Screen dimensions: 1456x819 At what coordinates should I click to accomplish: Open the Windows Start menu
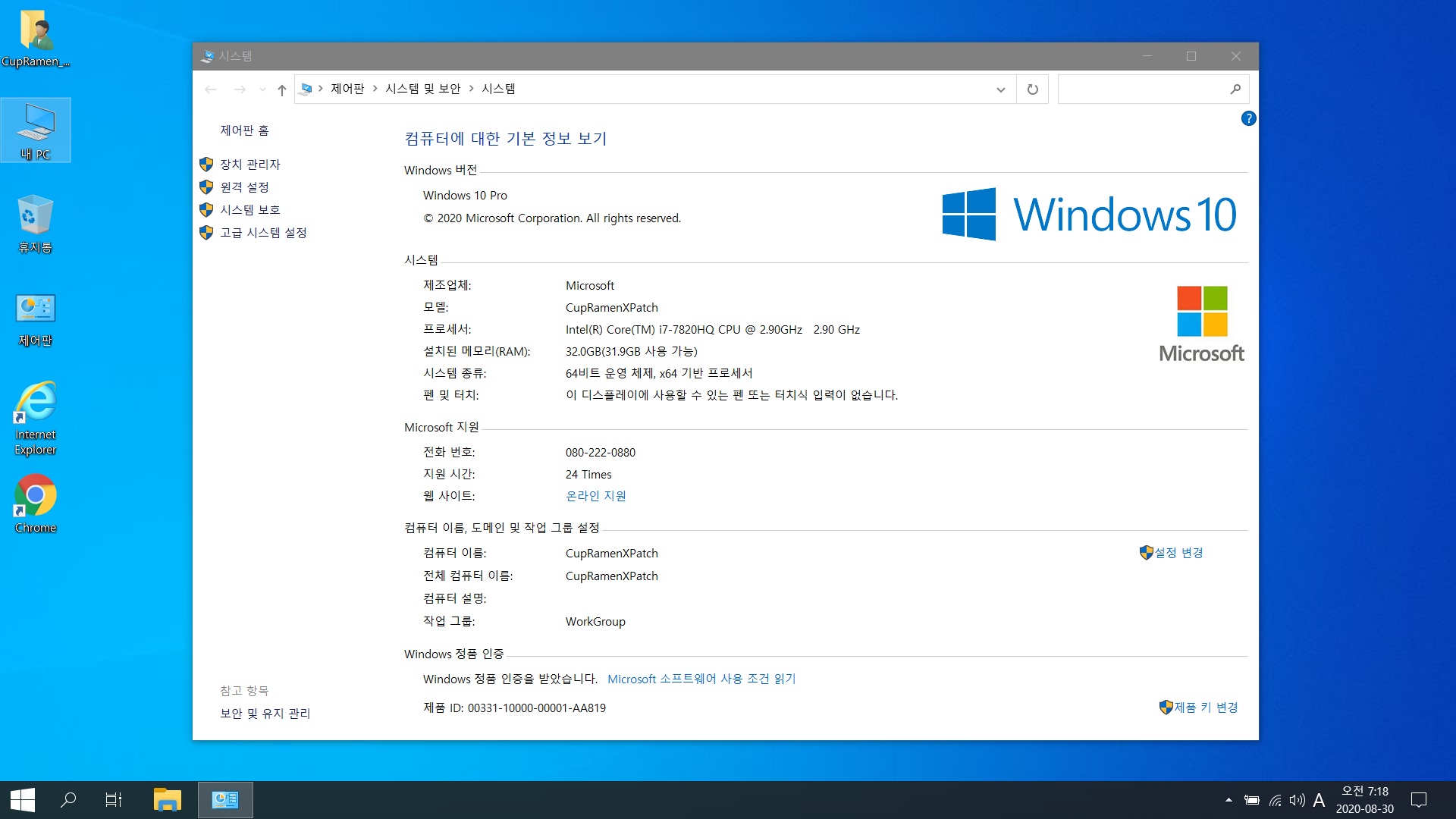click(23, 800)
